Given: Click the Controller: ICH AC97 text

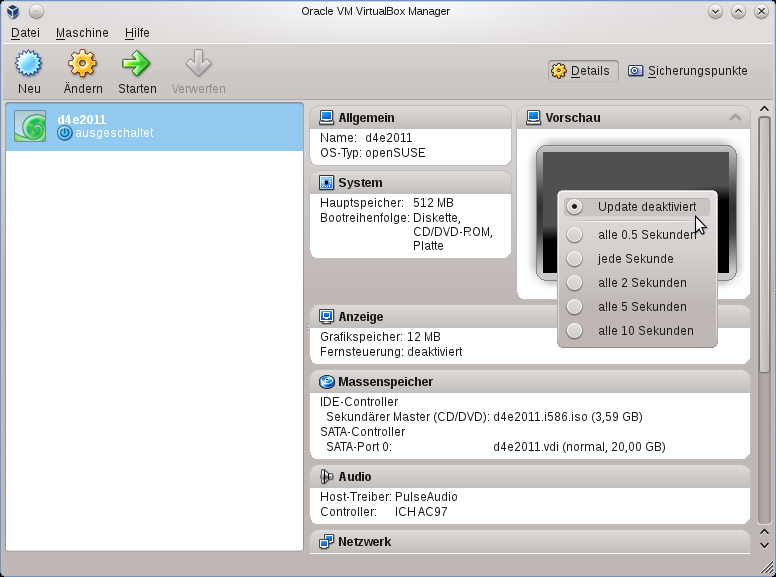Looking at the screenshot, I should click(x=384, y=512).
